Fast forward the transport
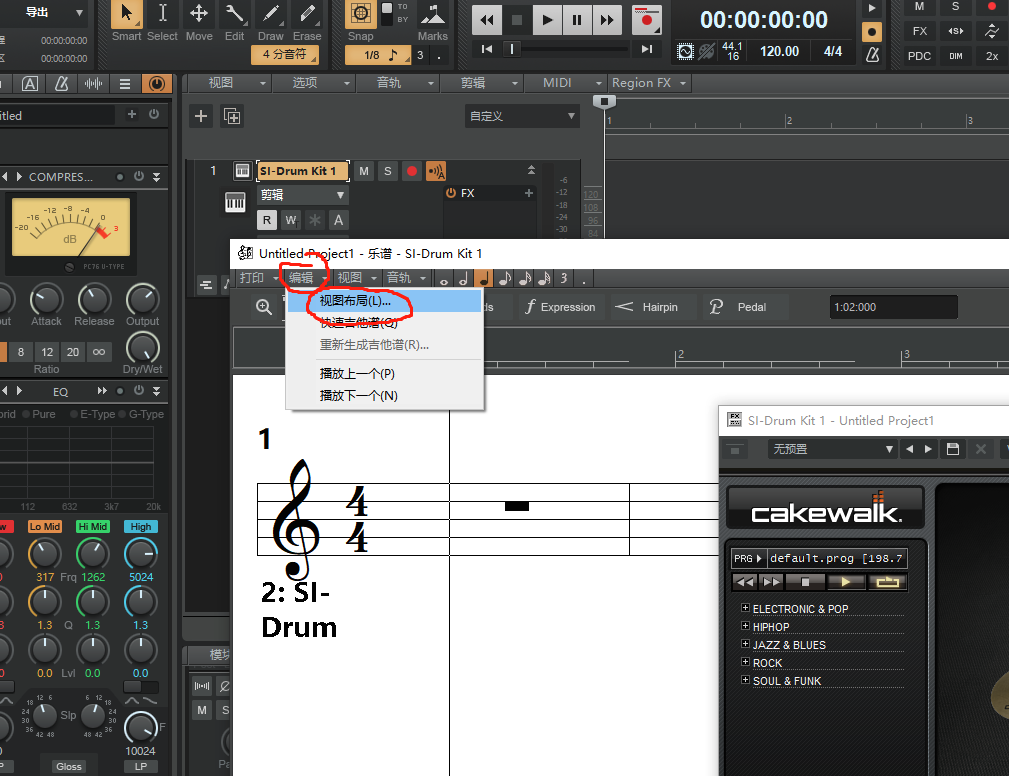 [x=607, y=20]
